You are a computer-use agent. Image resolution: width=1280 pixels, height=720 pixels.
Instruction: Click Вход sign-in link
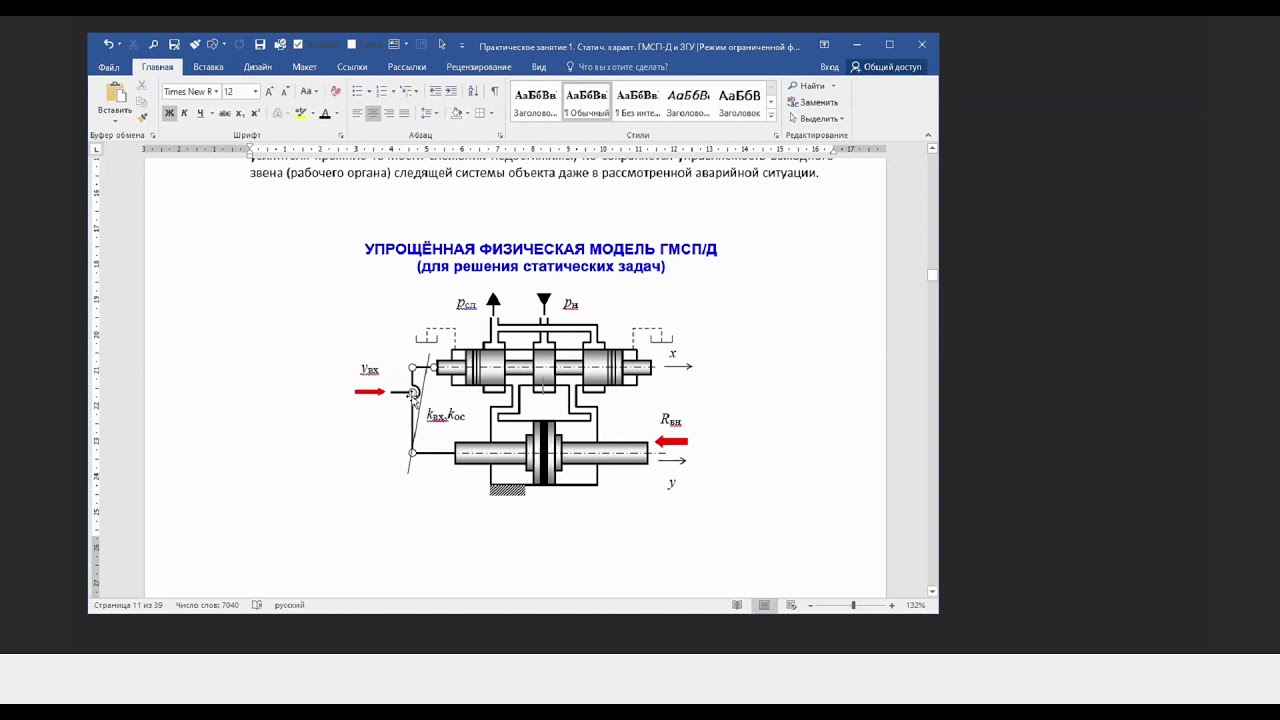830,67
